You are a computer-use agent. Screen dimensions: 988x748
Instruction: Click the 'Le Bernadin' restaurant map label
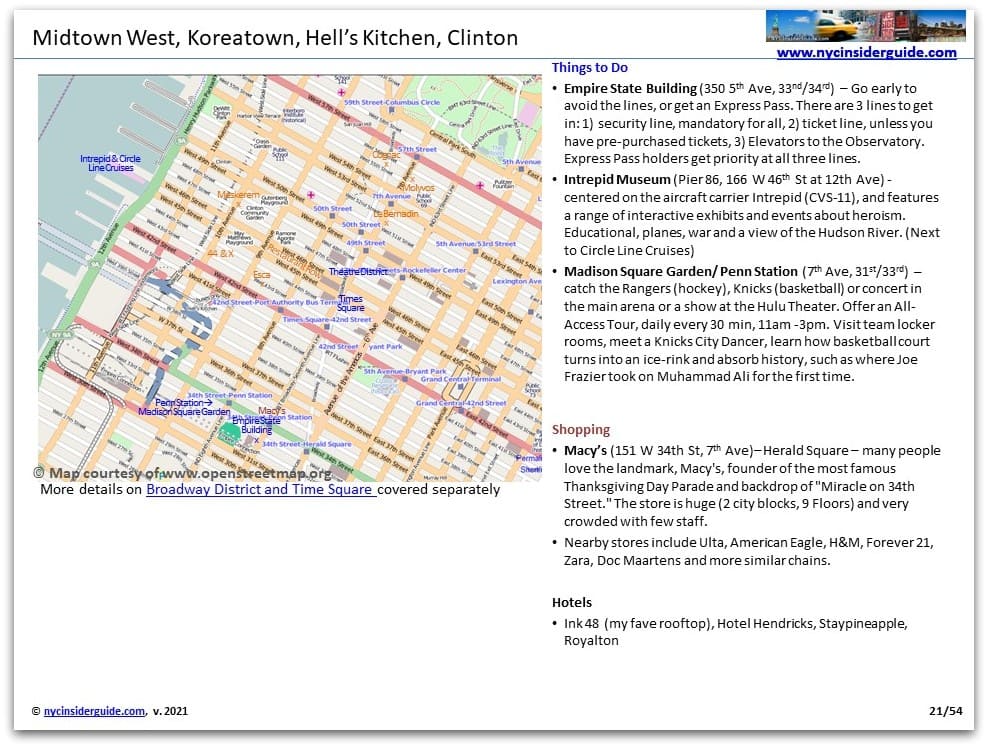click(x=396, y=214)
